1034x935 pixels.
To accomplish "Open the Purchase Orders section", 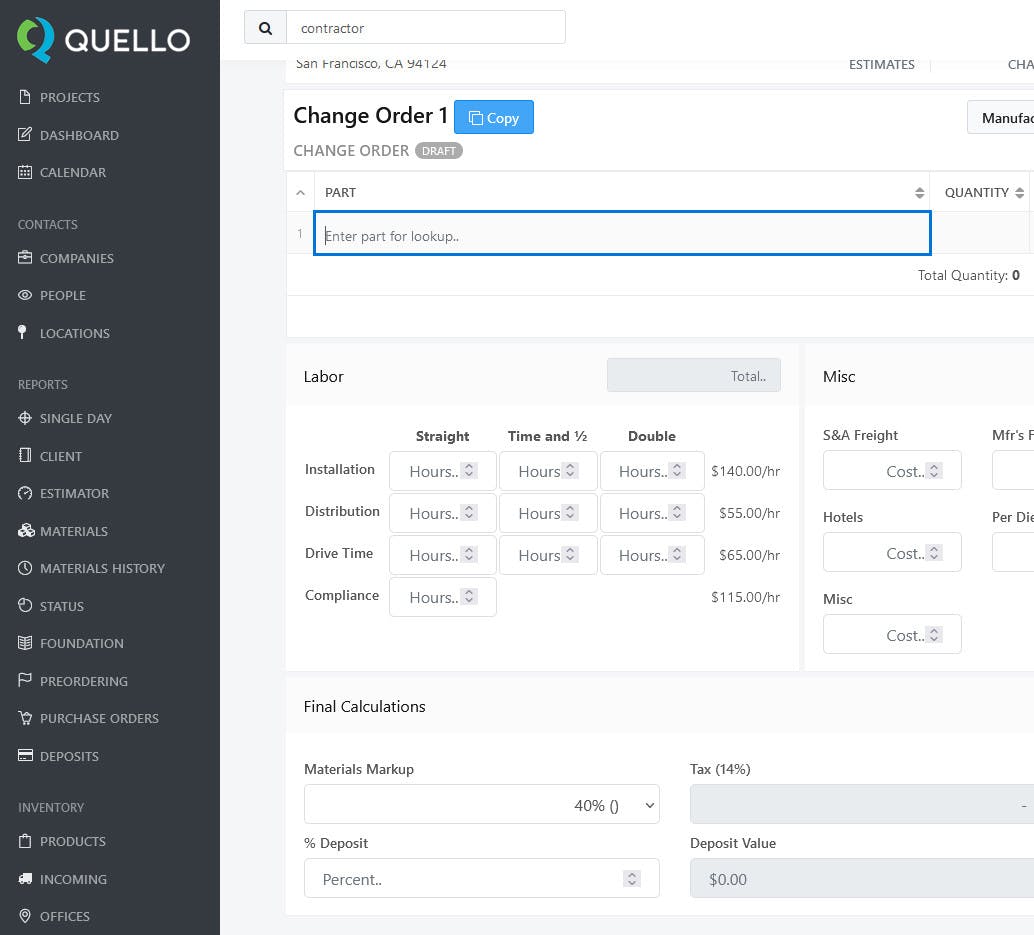I will [98, 718].
